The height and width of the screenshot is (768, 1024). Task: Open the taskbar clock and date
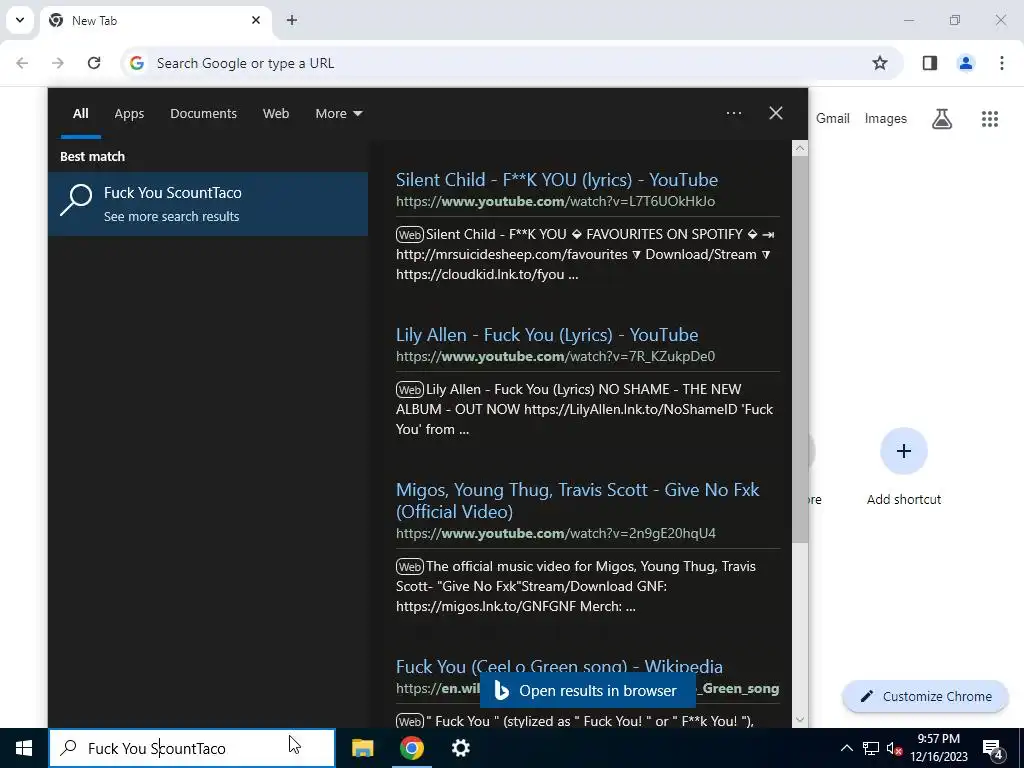[x=938, y=748]
